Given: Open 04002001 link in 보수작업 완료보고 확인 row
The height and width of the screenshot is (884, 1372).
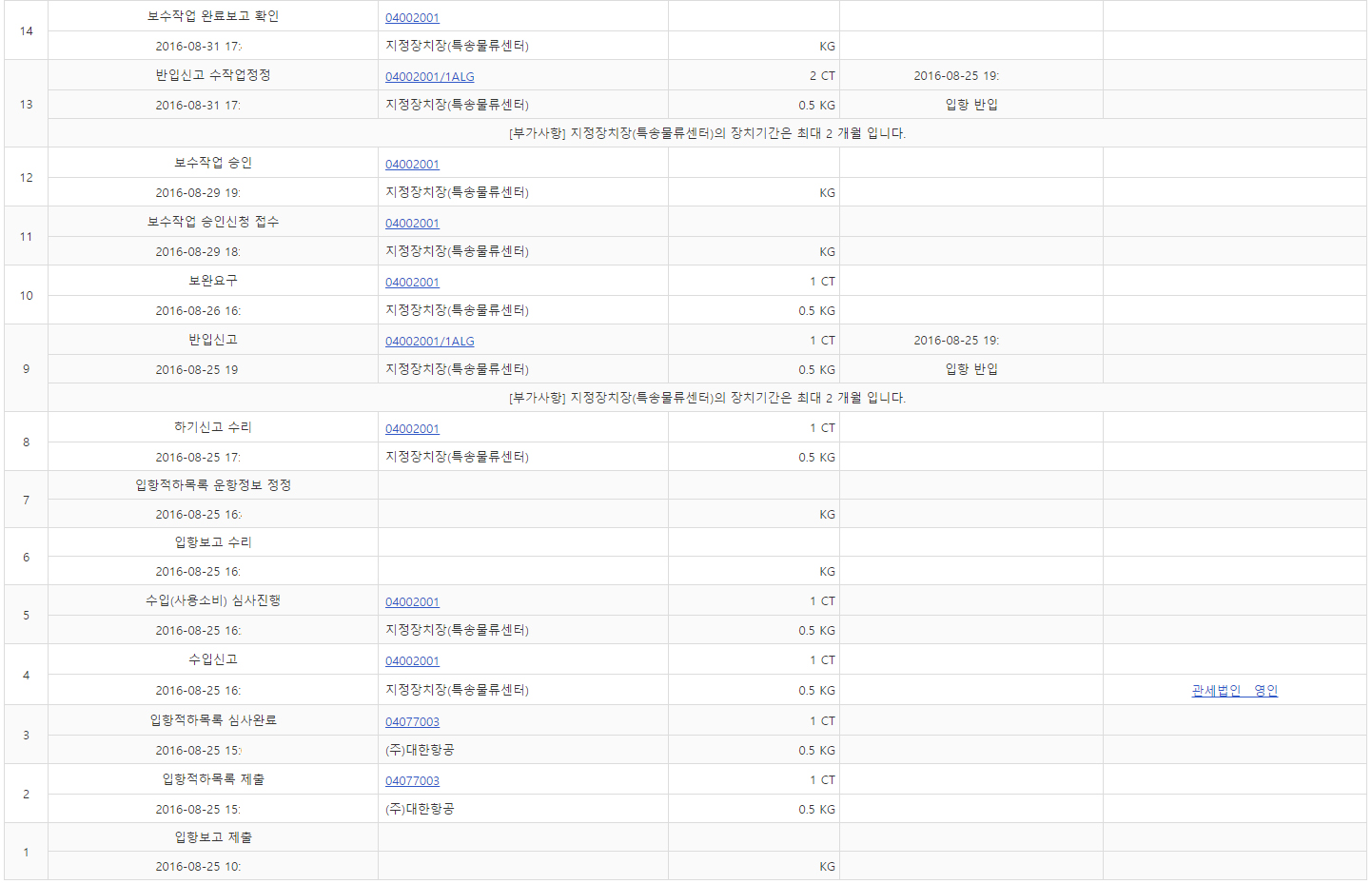Looking at the screenshot, I should [x=412, y=18].
